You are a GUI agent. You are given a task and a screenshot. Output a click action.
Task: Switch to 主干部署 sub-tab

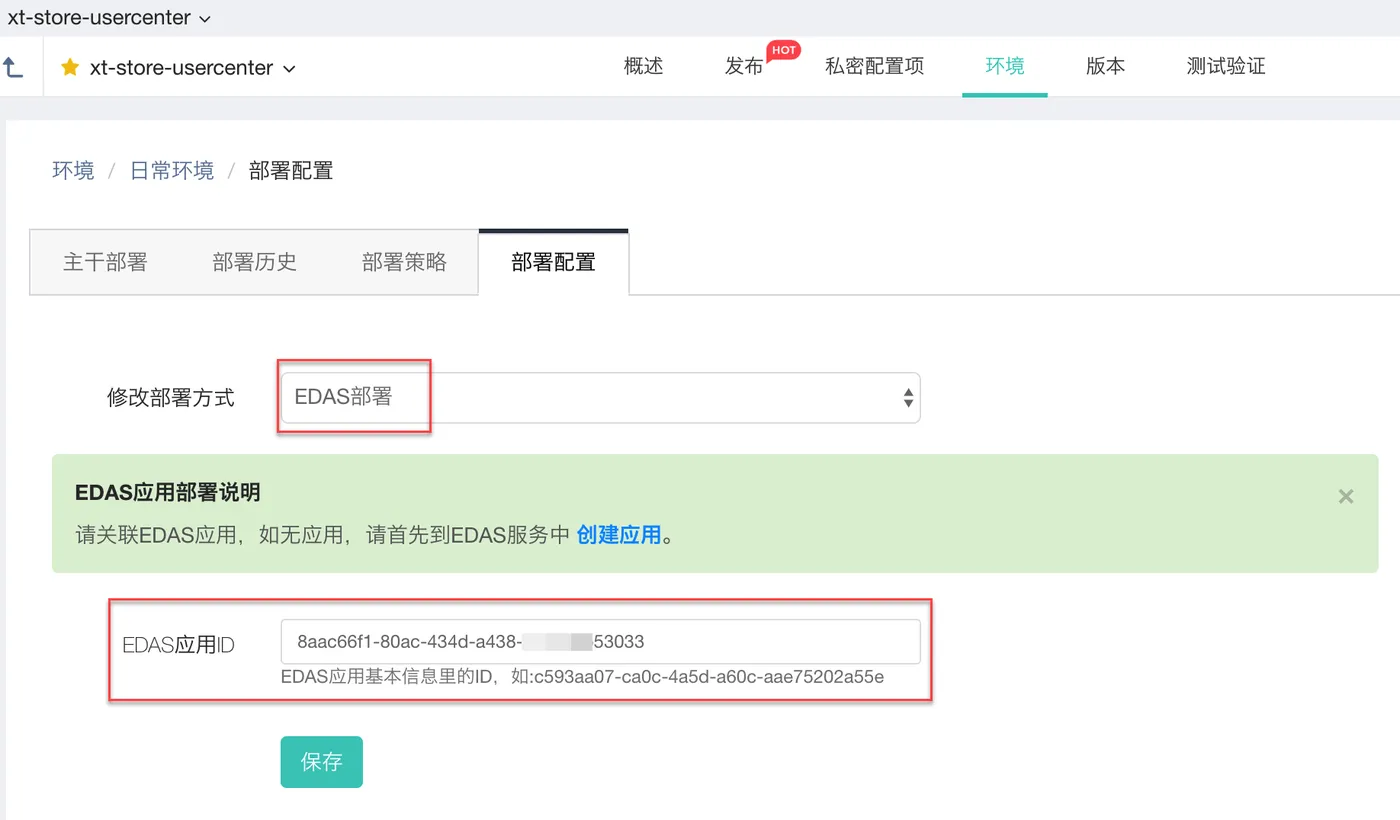[105, 262]
